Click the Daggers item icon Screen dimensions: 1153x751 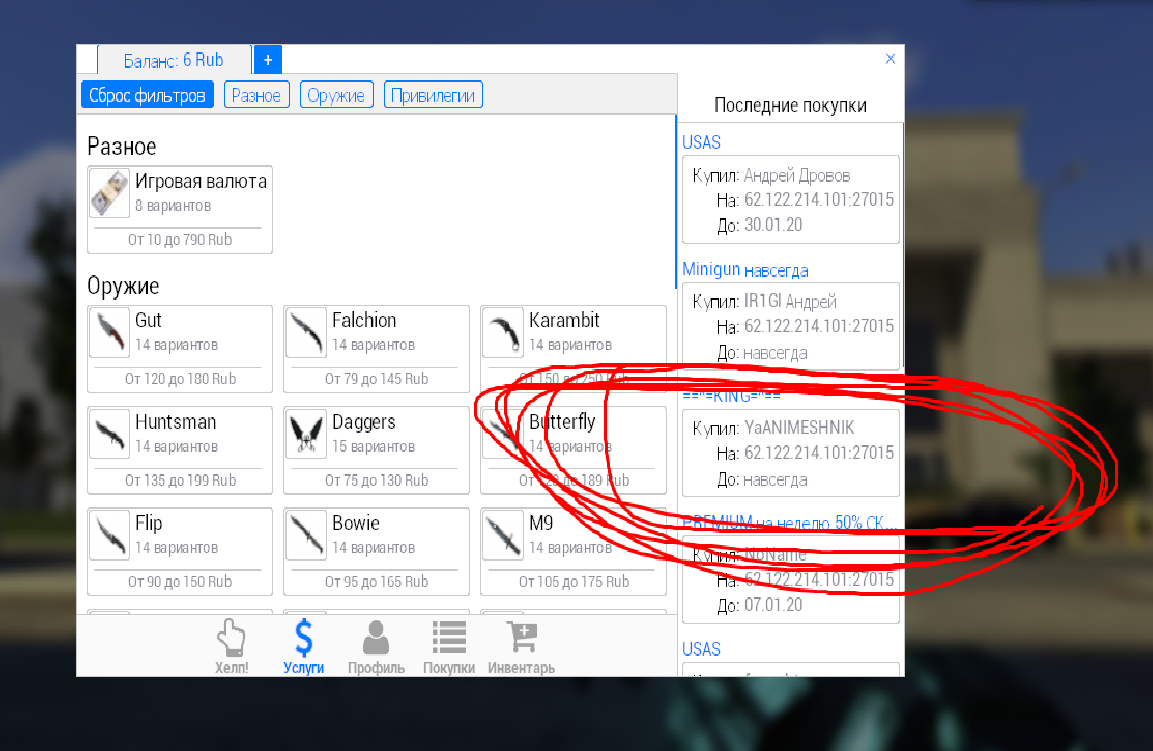[x=306, y=434]
